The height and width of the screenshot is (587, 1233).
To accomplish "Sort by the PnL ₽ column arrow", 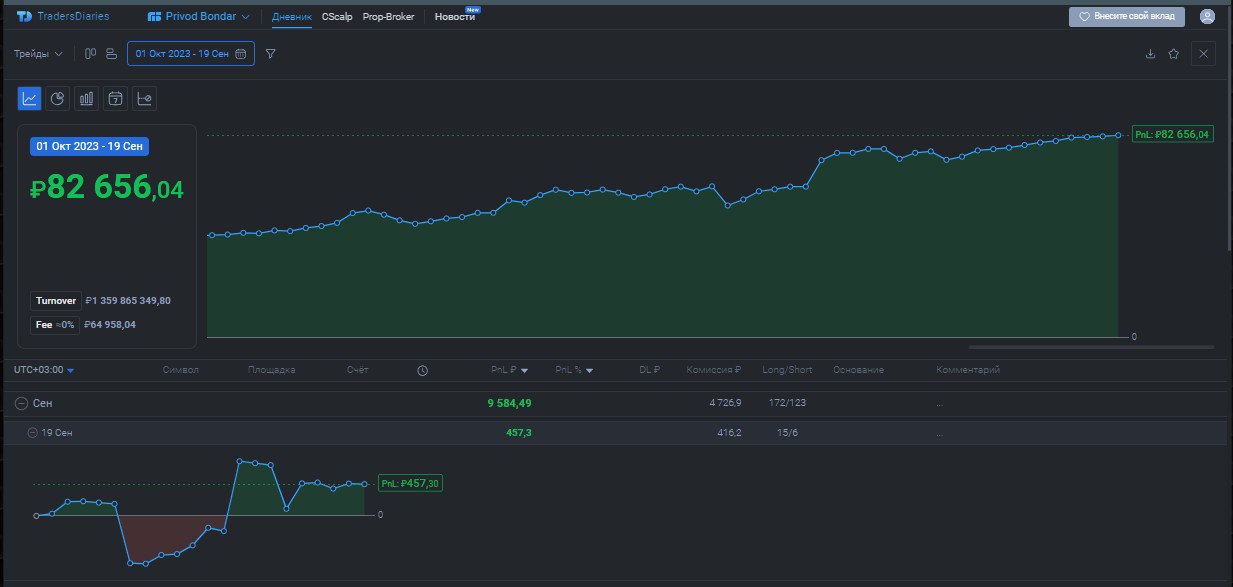I will 525,371.
